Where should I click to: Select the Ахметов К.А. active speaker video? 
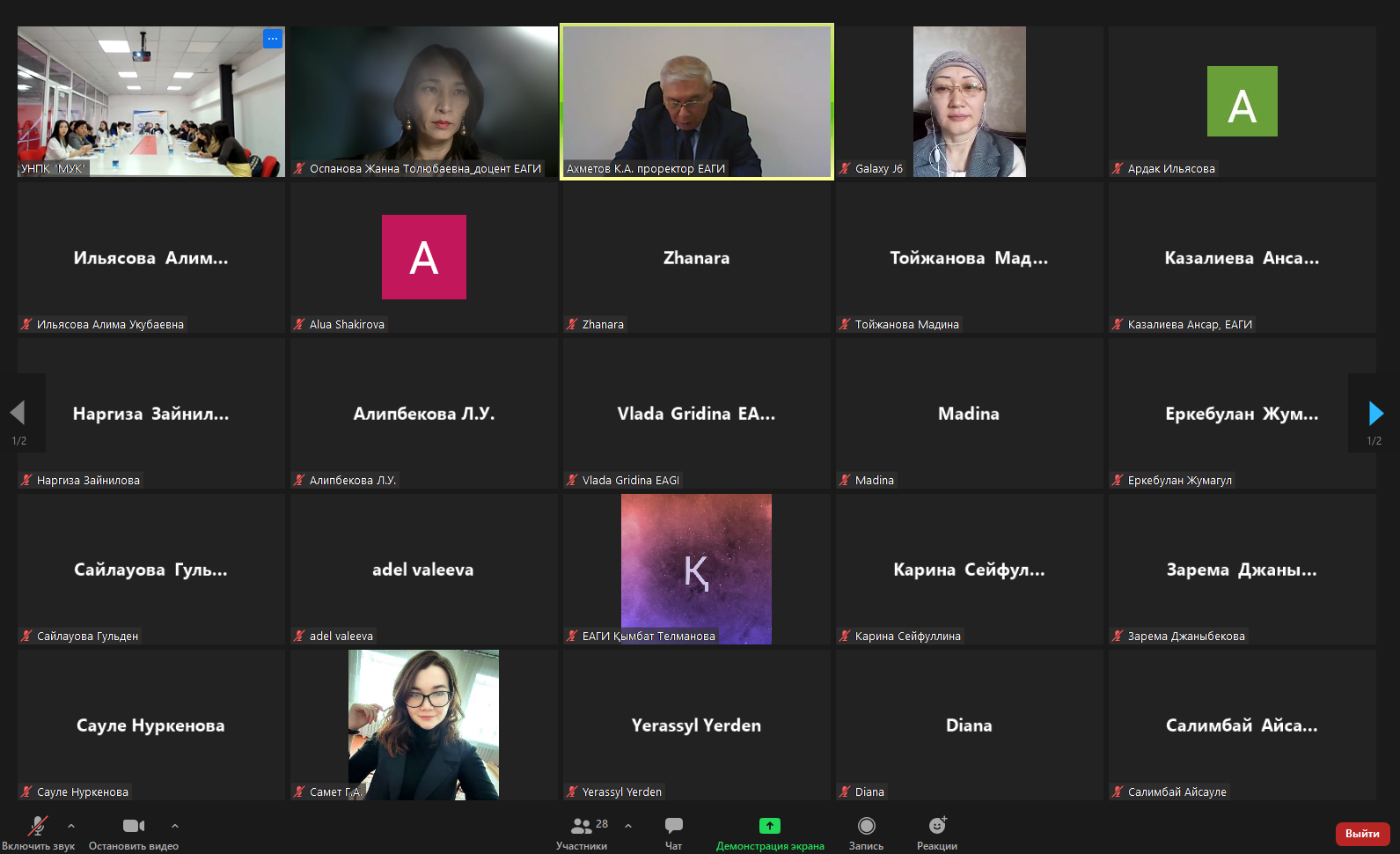697,101
